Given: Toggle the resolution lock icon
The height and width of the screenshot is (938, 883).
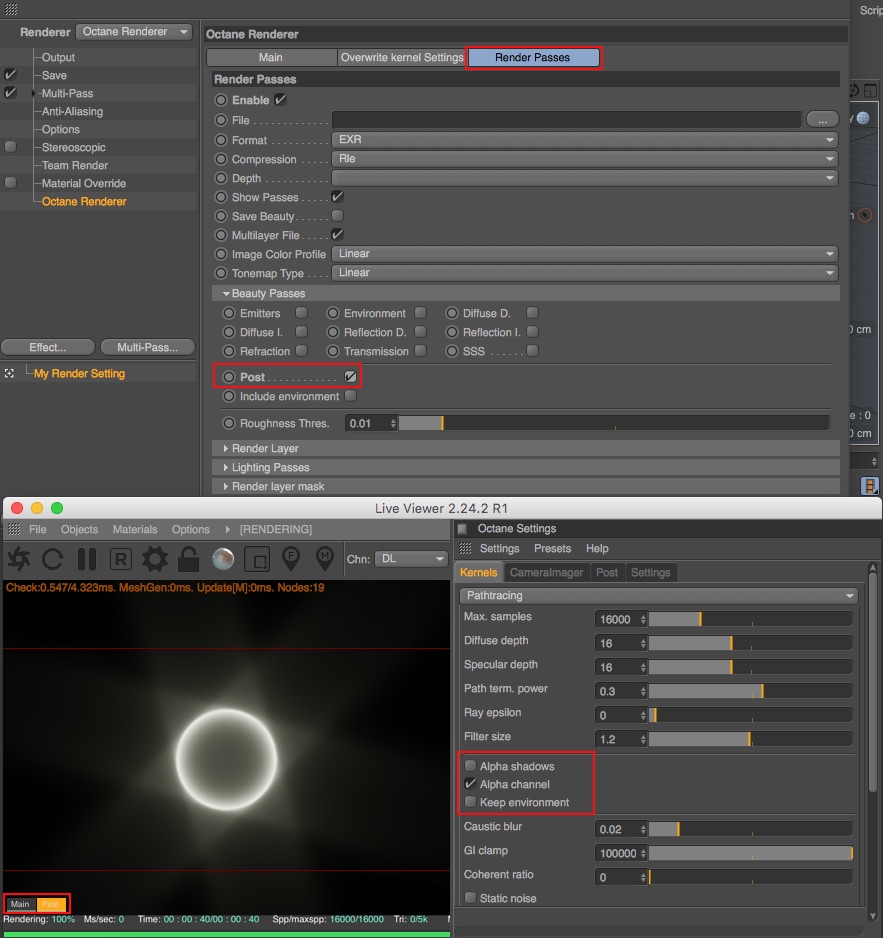Looking at the screenshot, I should pos(188,559).
